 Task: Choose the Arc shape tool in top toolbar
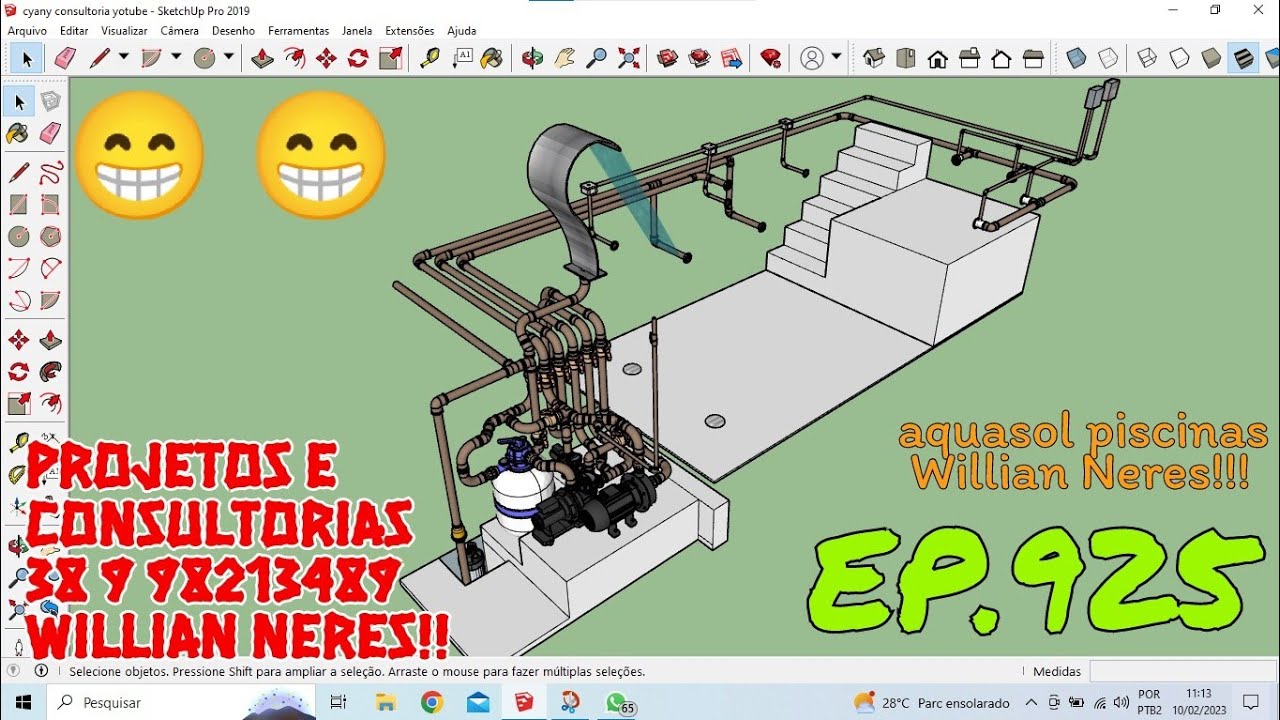[151, 58]
